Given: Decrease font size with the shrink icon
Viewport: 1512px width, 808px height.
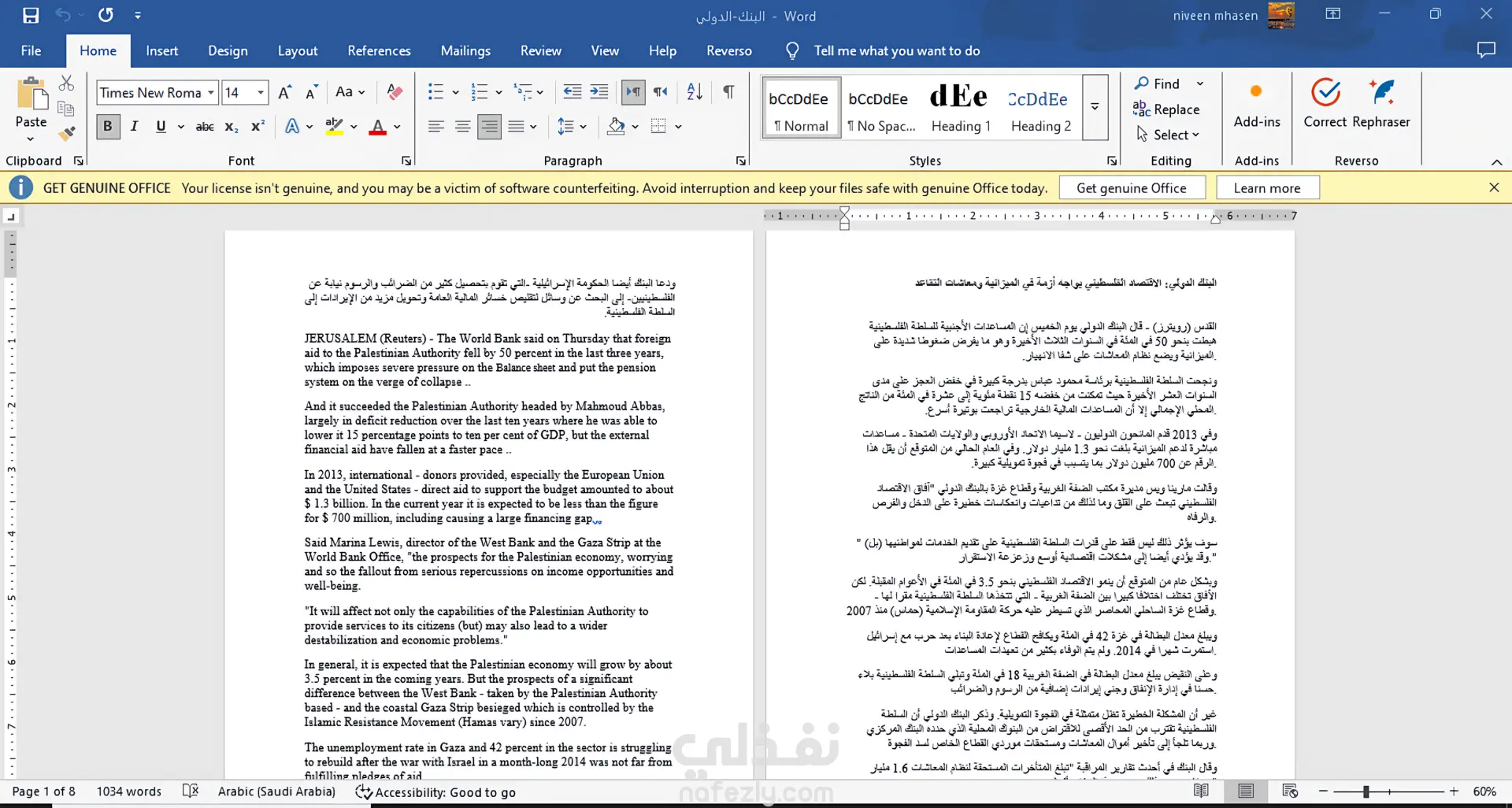Looking at the screenshot, I should (x=312, y=92).
